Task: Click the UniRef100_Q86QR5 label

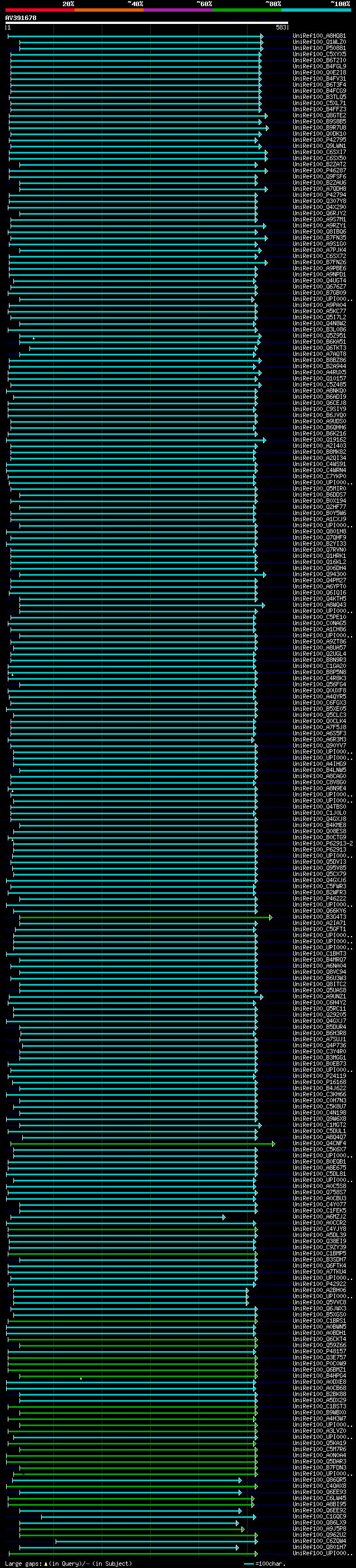Action: 319,1480
